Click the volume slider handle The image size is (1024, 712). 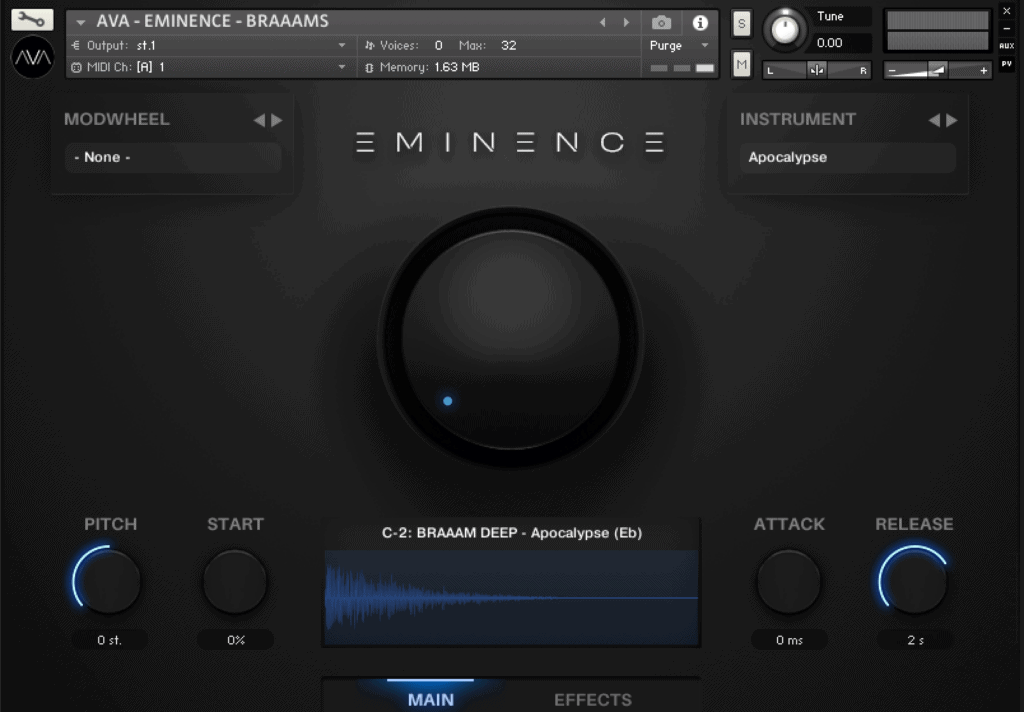tap(937, 70)
